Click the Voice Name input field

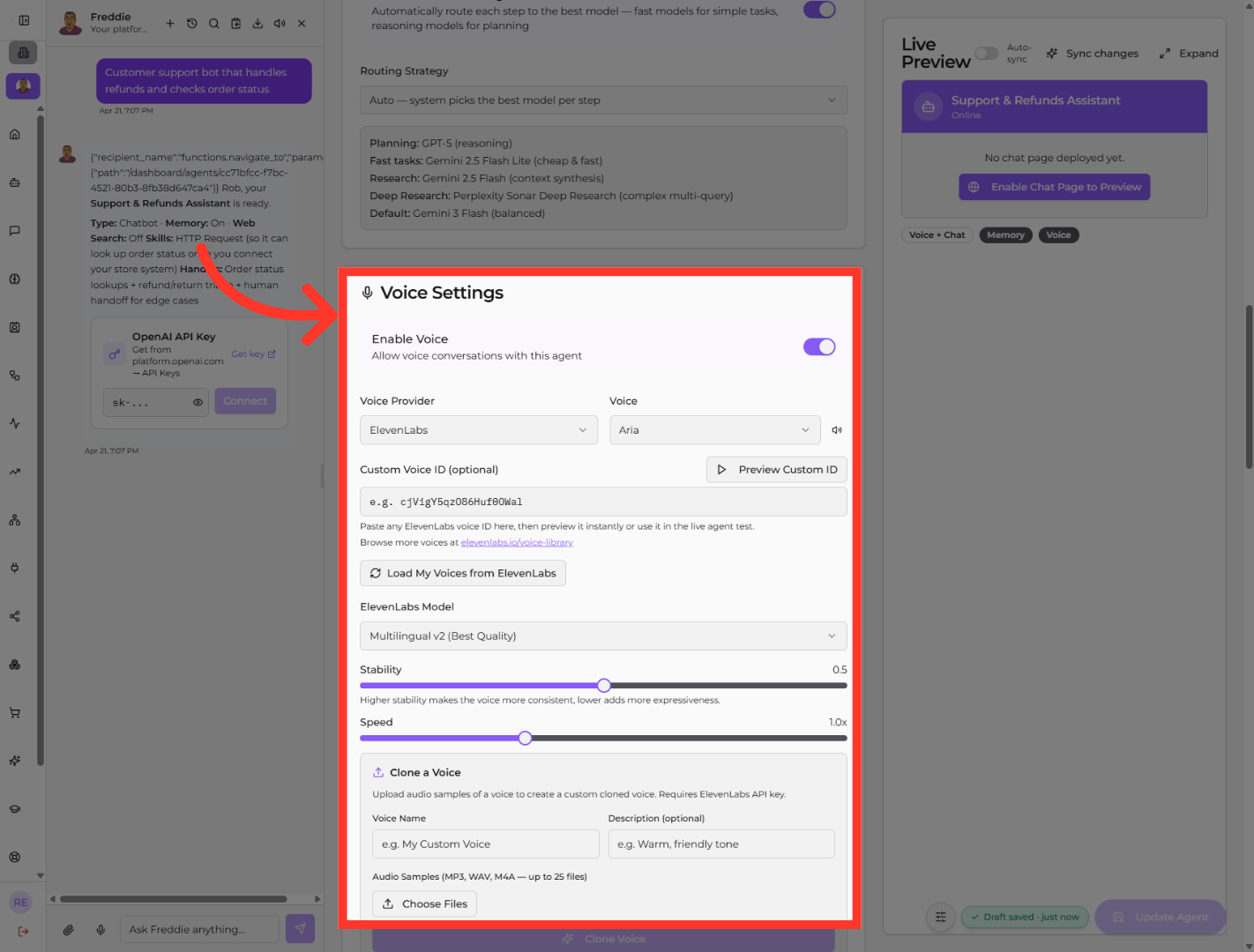[486, 844]
